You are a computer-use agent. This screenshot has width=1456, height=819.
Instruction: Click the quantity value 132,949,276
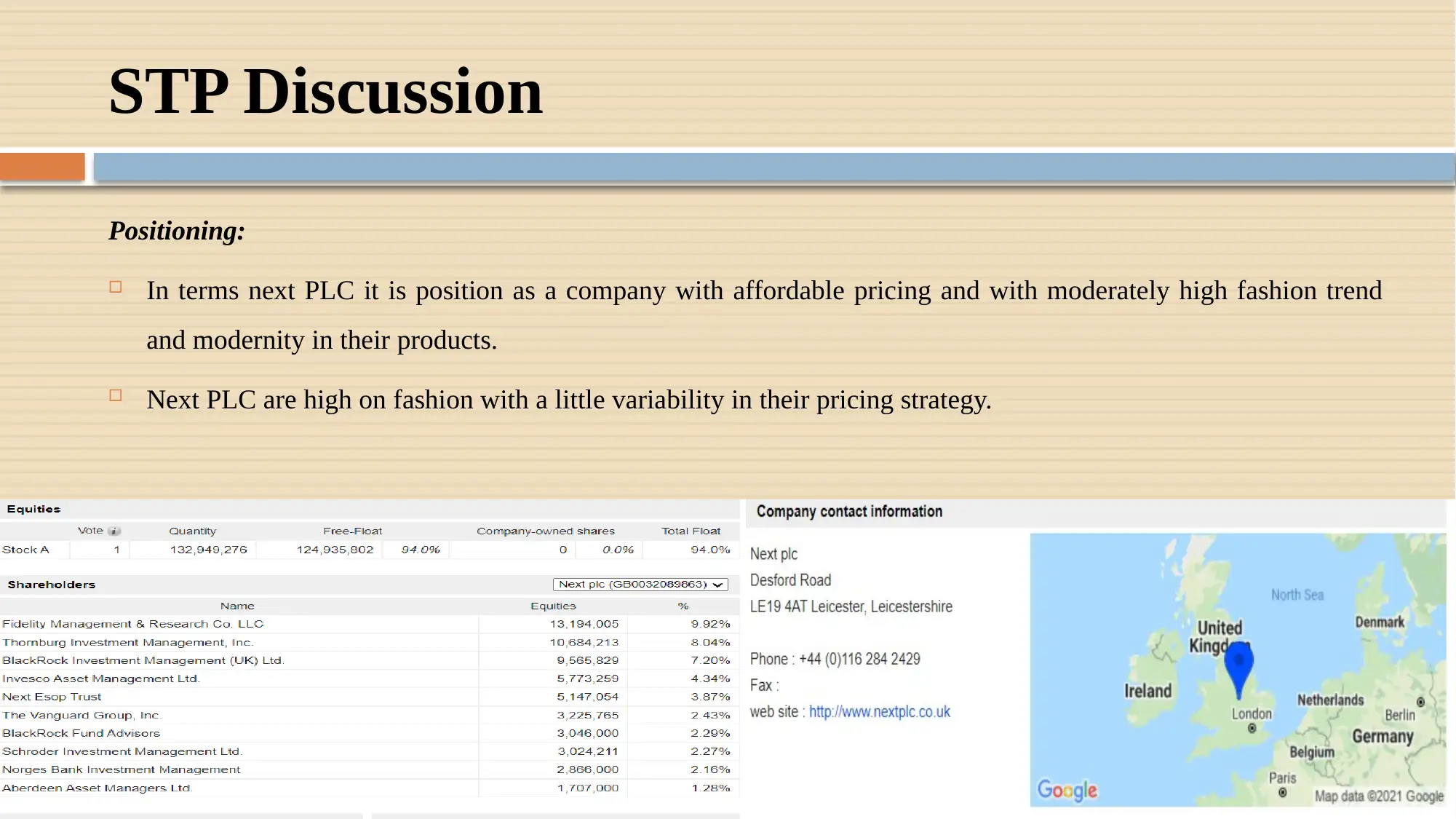click(x=209, y=550)
